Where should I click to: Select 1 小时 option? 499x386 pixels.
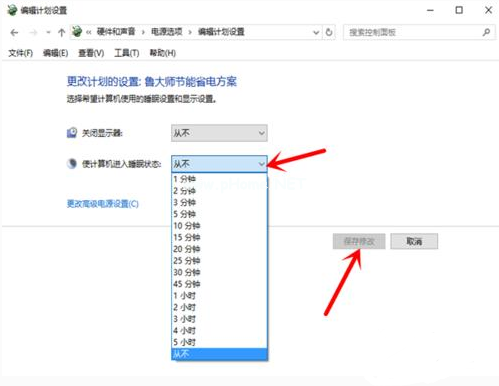pyautogui.click(x=219, y=296)
